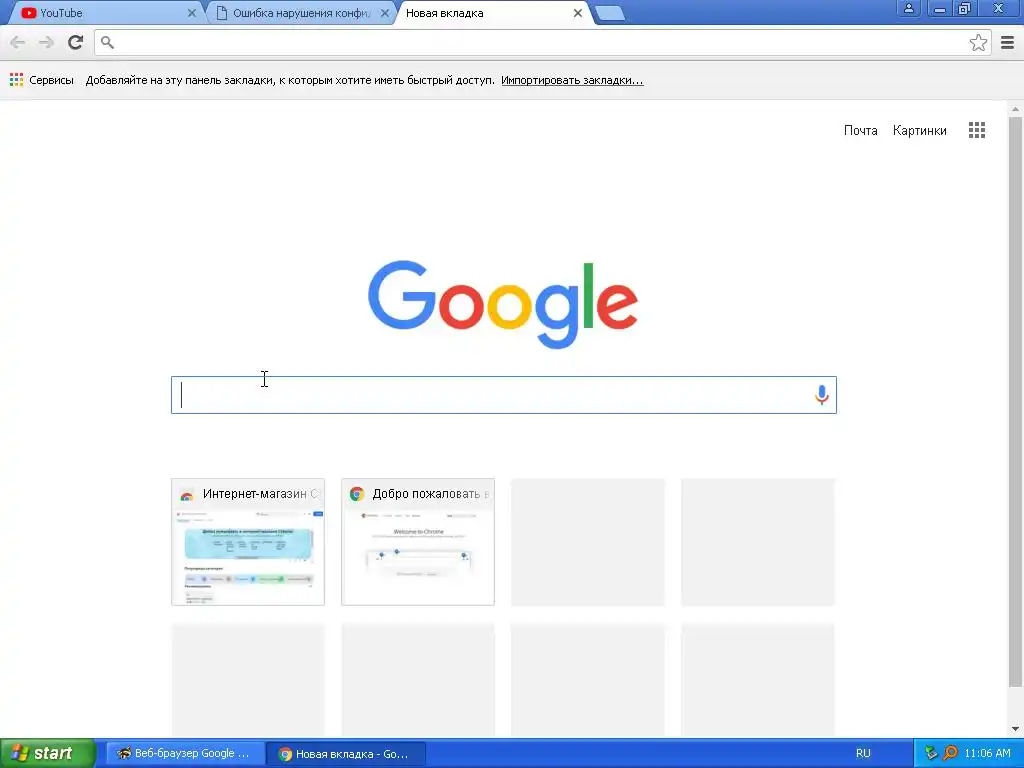Close the YouTube tab
This screenshot has height=768, width=1024.
click(191, 13)
